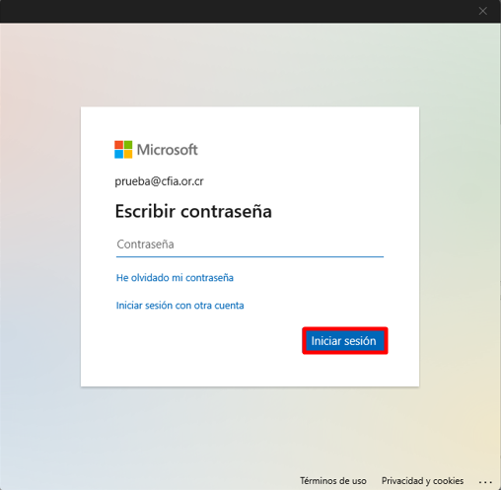This screenshot has width=501, height=490.
Task: Click the blue underline of password box
Action: (x=250, y=257)
